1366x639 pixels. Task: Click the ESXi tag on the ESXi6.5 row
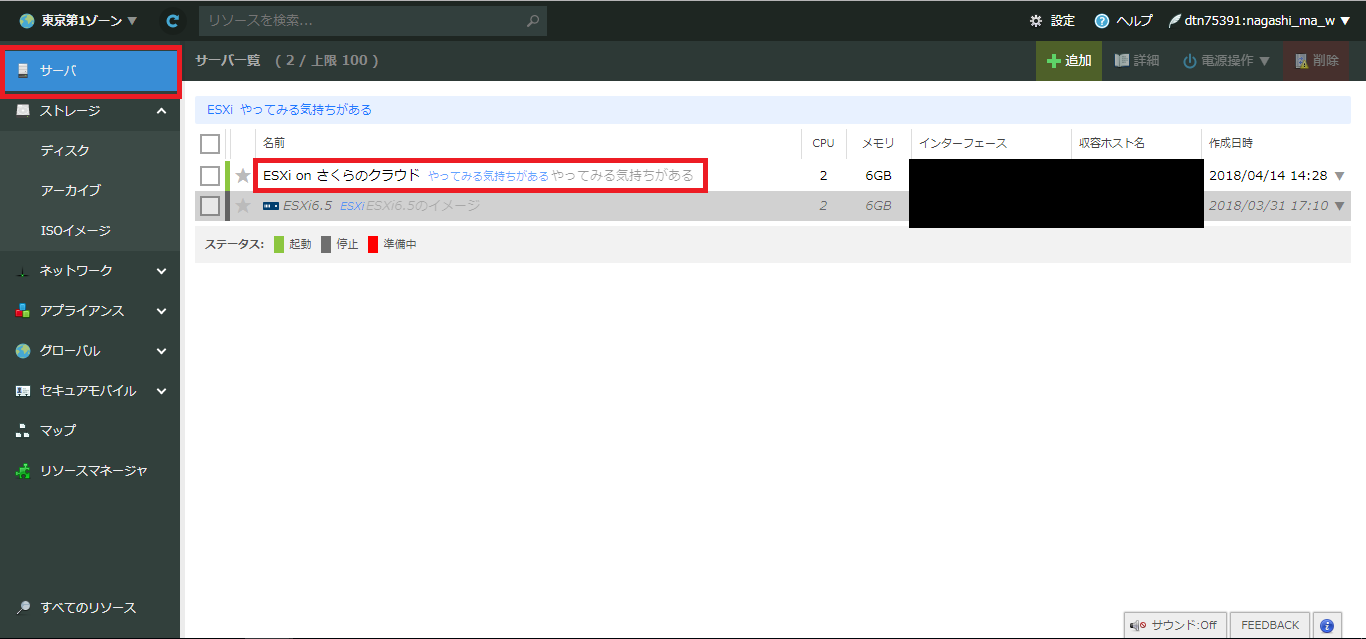(352, 206)
